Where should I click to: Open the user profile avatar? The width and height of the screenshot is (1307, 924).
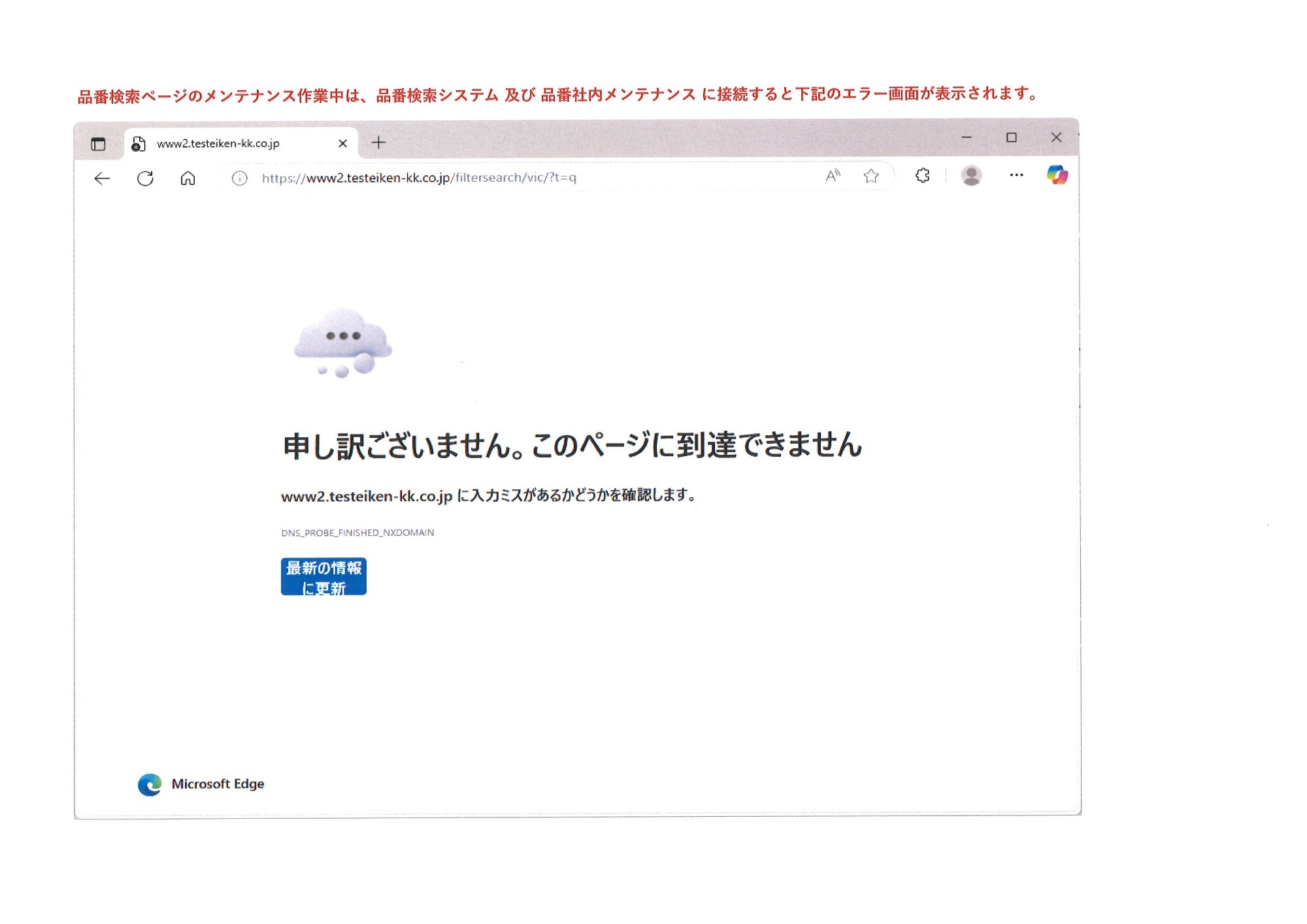point(971,175)
